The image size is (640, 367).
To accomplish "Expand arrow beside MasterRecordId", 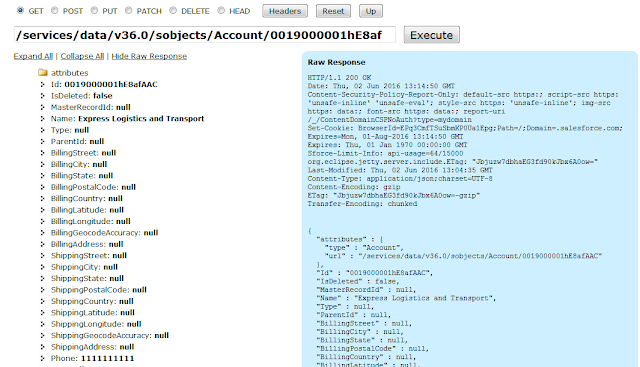I will point(42,107).
